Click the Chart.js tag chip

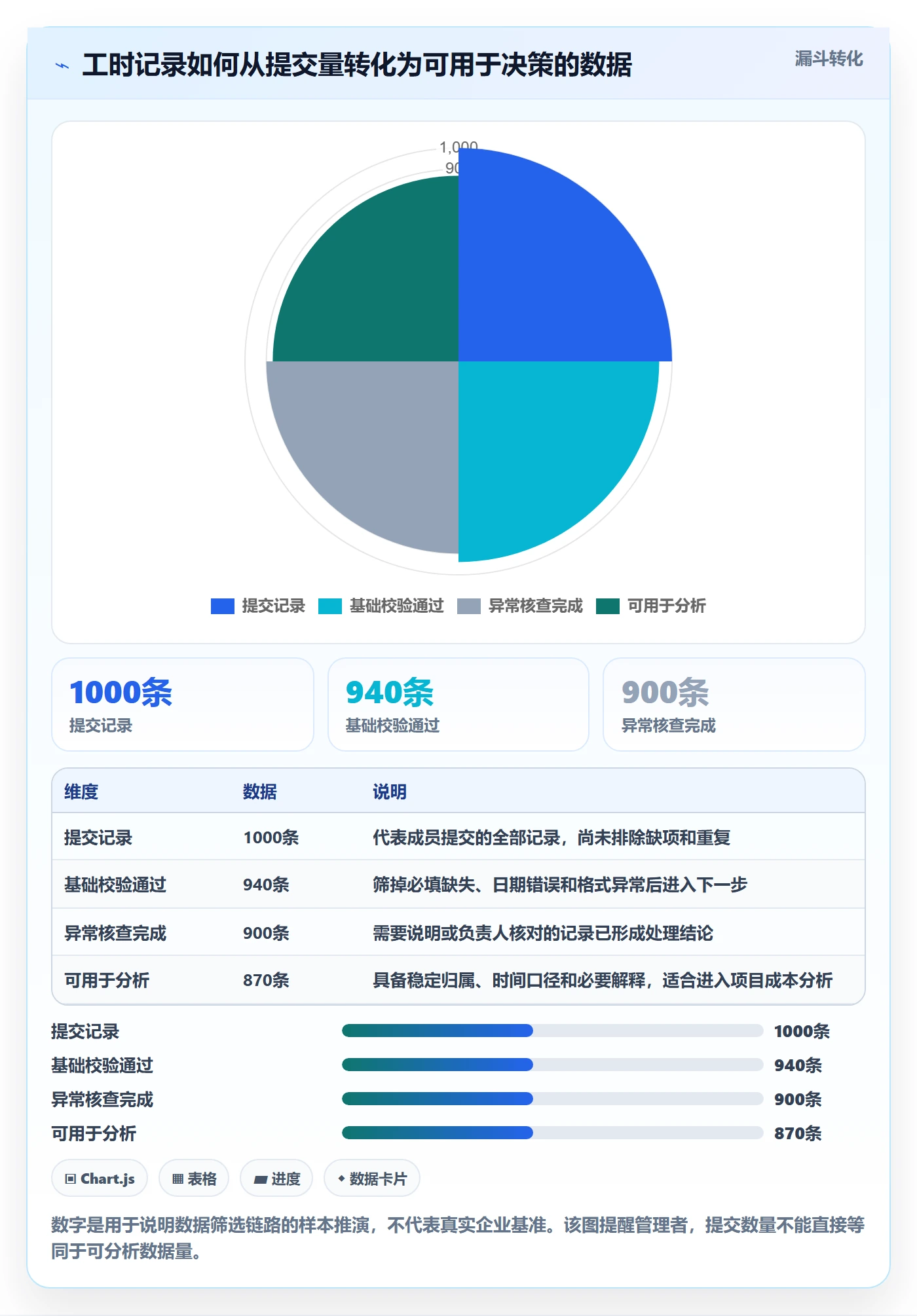[100, 1179]
